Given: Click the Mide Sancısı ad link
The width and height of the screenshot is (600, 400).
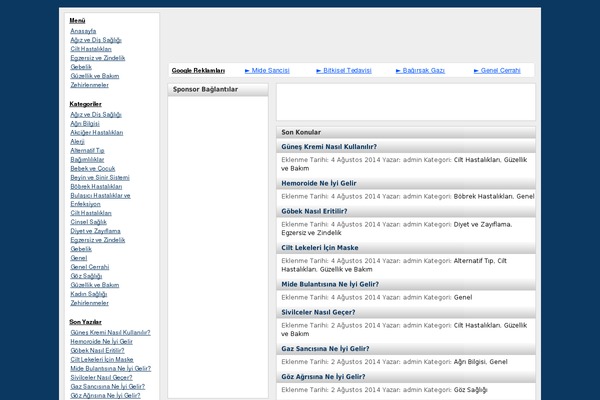Looking at the screenshot, I should point(267,70).
